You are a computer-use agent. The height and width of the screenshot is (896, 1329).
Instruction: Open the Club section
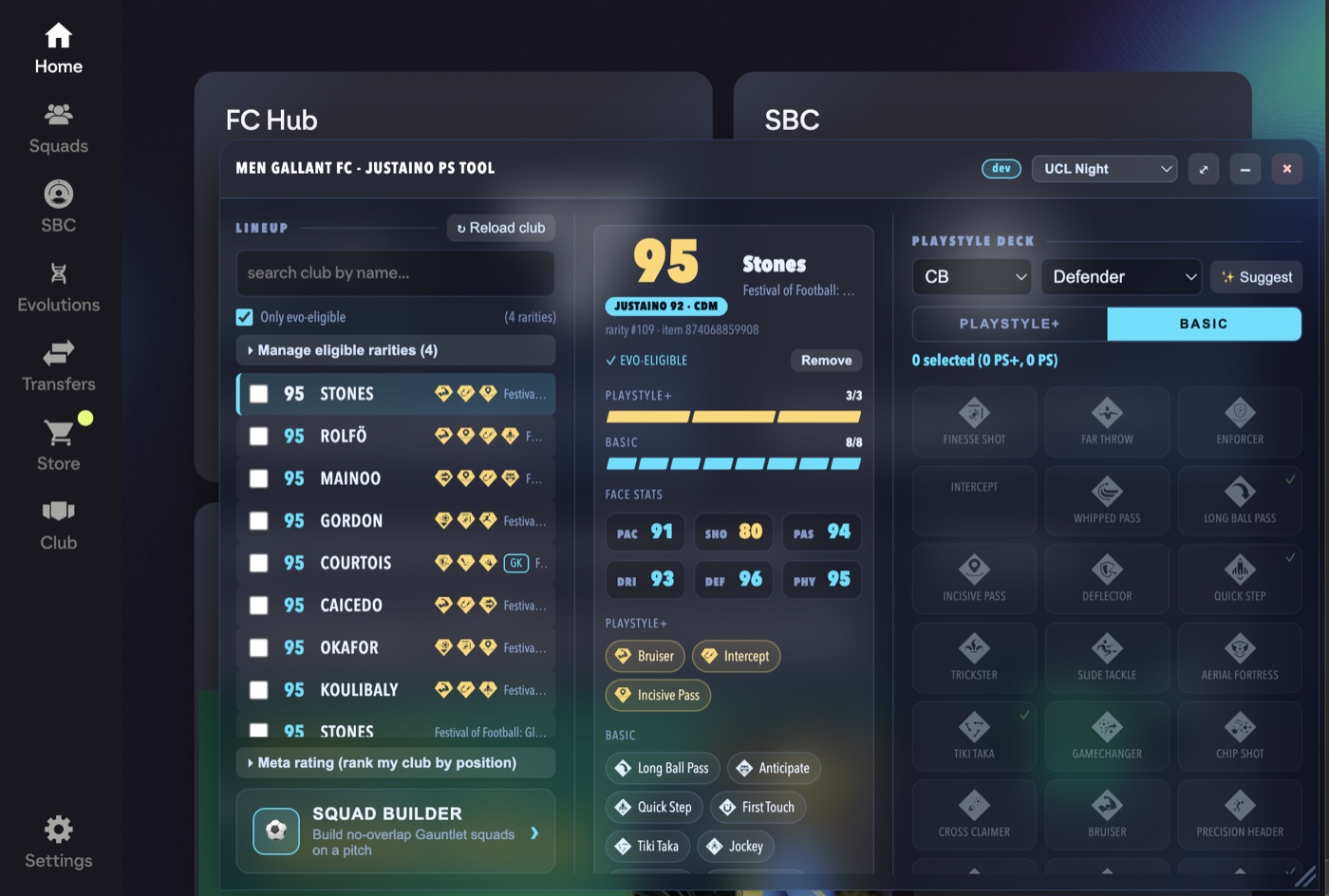[x=58, y=525]
